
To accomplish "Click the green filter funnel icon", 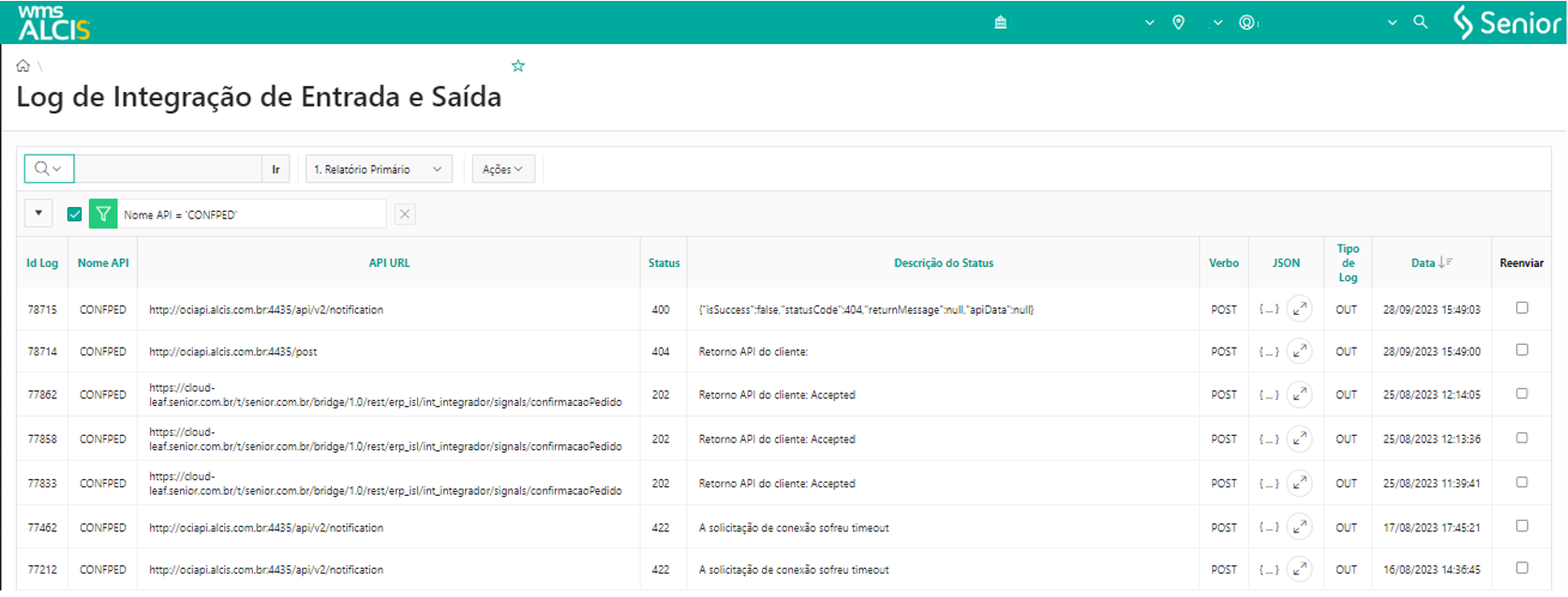I will pos(103,215).
